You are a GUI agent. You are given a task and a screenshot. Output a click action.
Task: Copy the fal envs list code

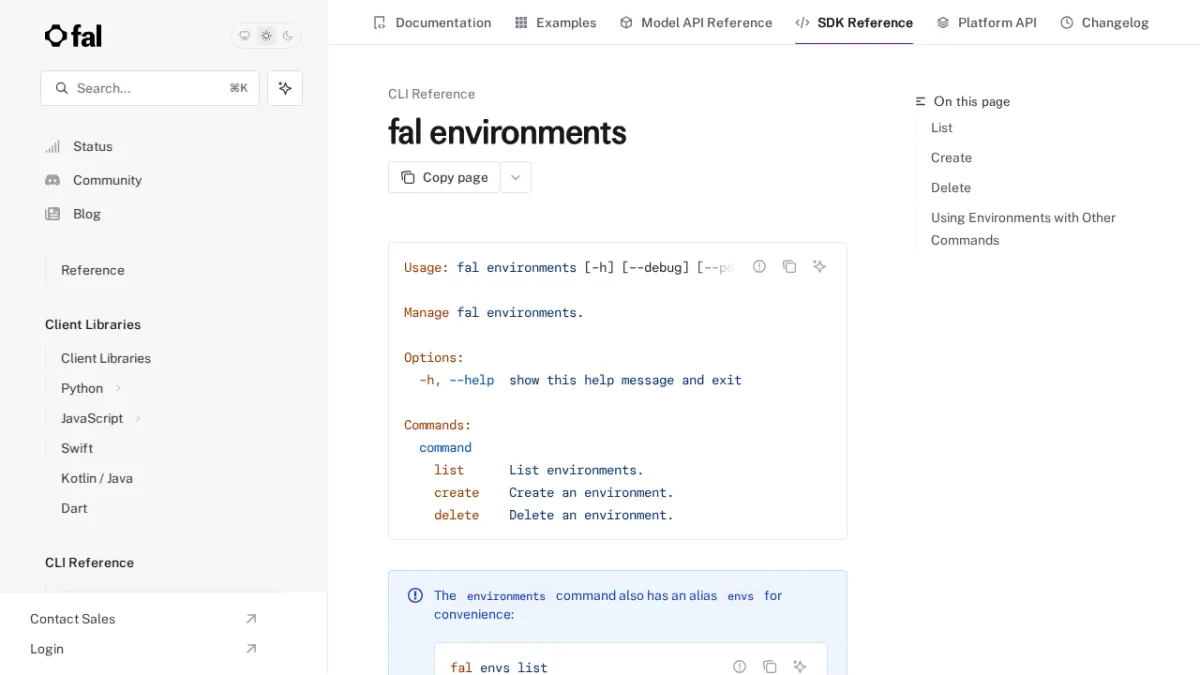point(769,666)
